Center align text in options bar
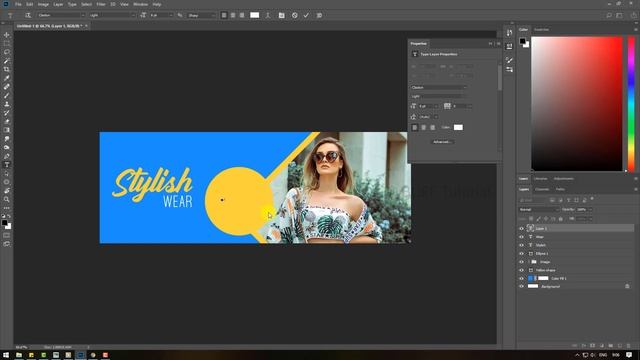640x360 pixels. pos(233,15)
